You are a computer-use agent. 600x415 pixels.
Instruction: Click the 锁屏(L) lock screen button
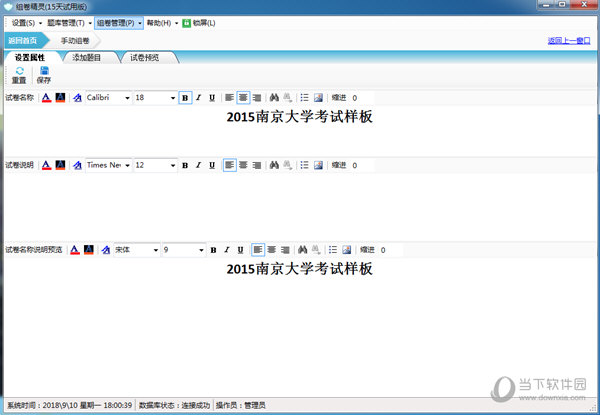[x=199, y=23]
